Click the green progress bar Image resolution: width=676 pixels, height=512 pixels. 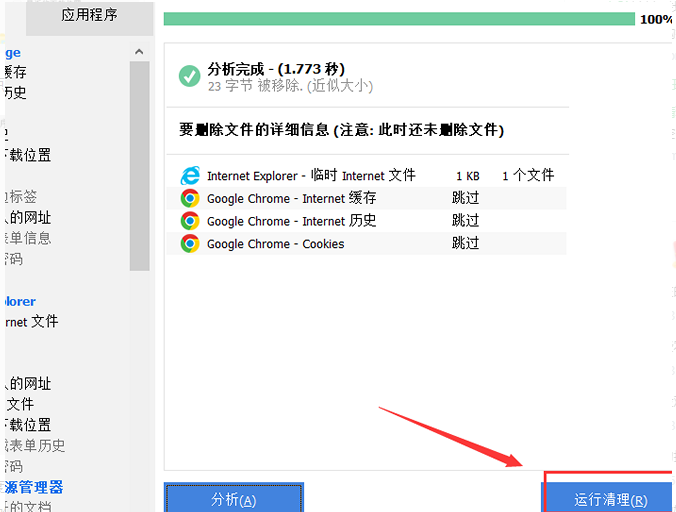(399, 19)
